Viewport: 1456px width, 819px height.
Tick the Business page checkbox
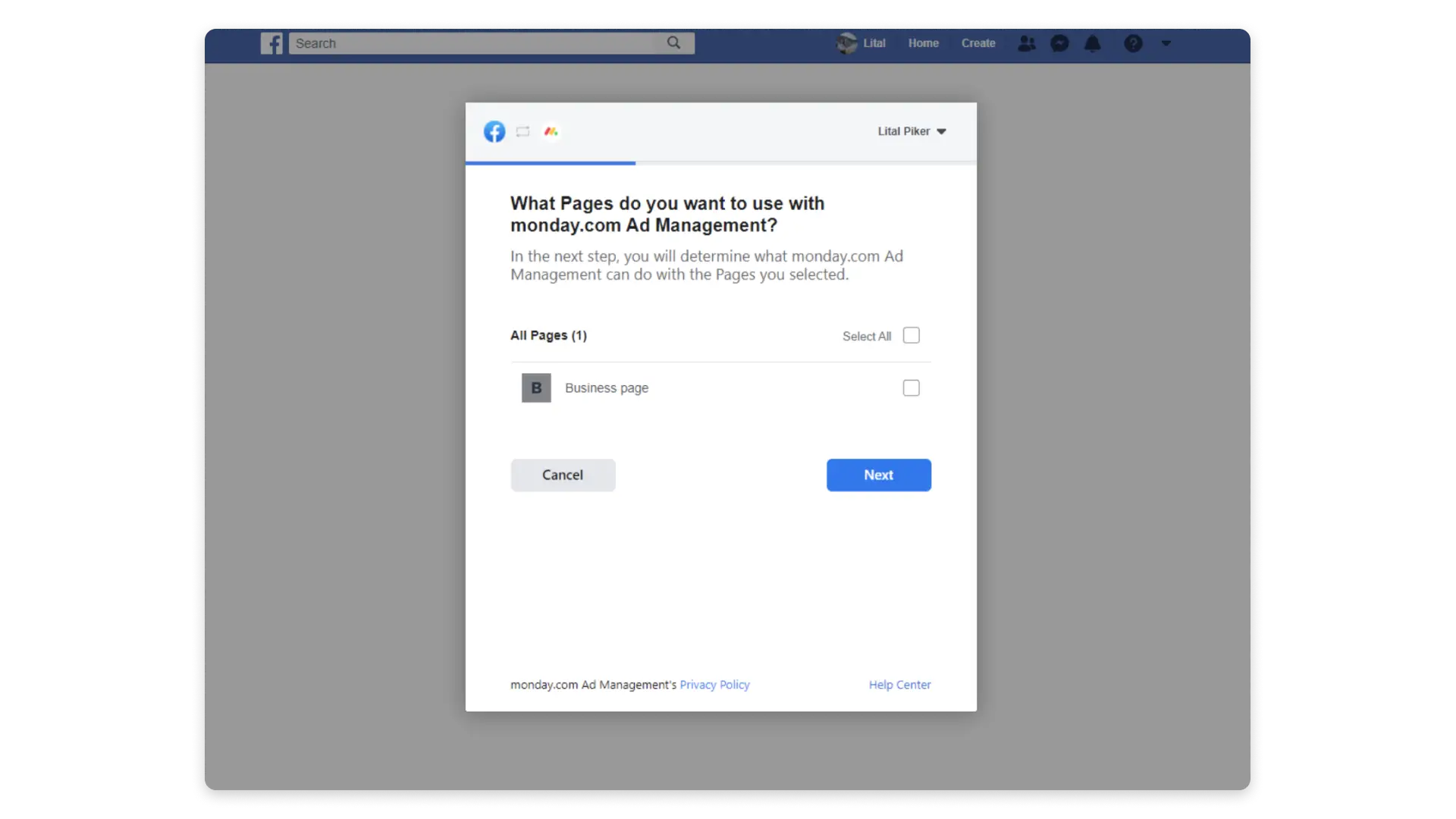click(x=912, y=388)
